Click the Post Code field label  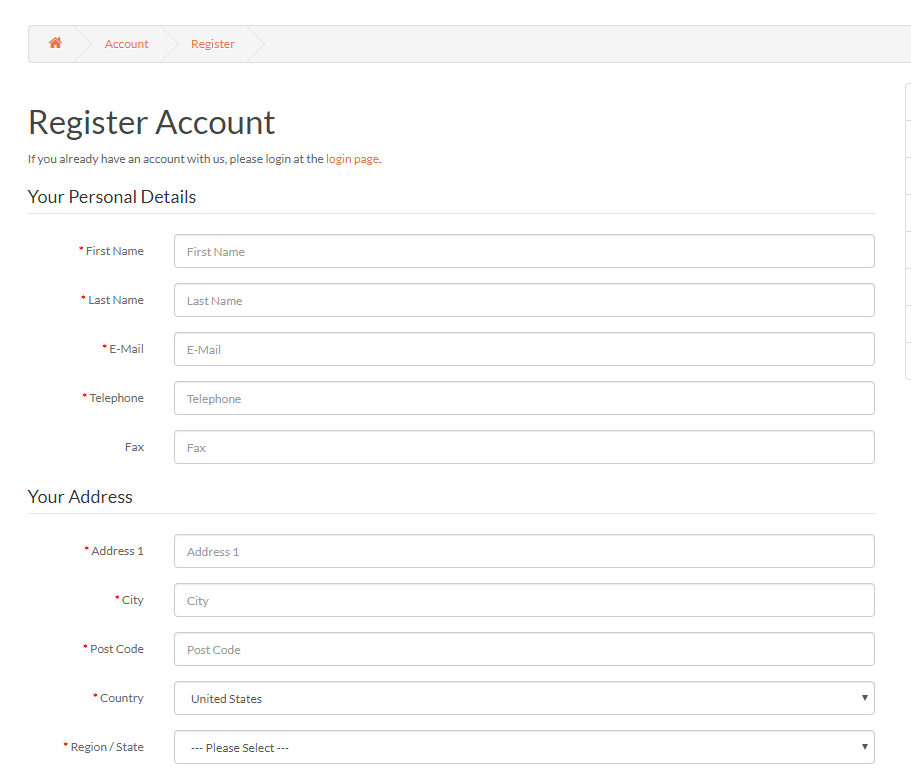(117, 649)
